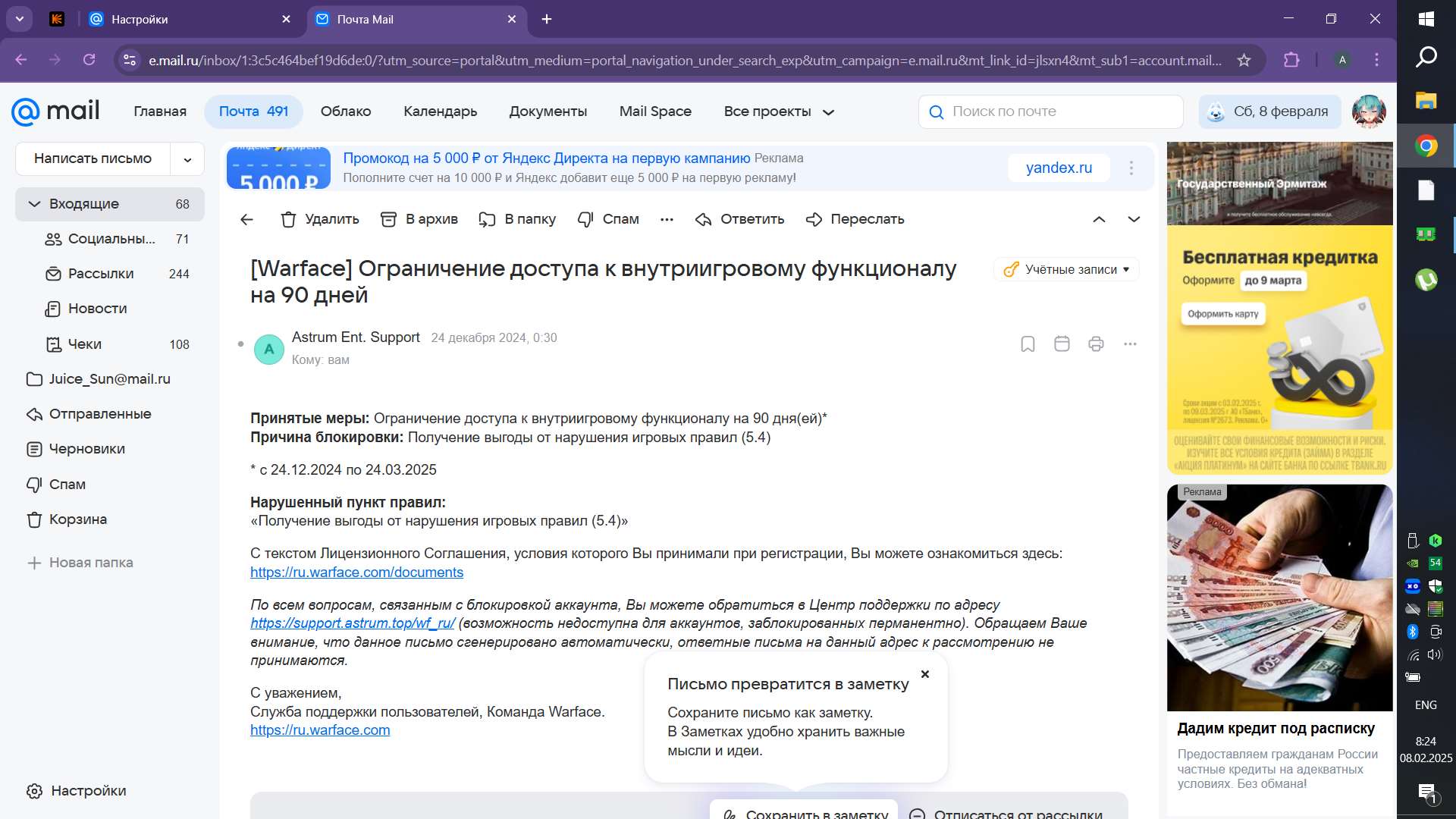1456x819 pixels.
Task: Select the Почта 491 navigation tab
Action: (253, 111)
